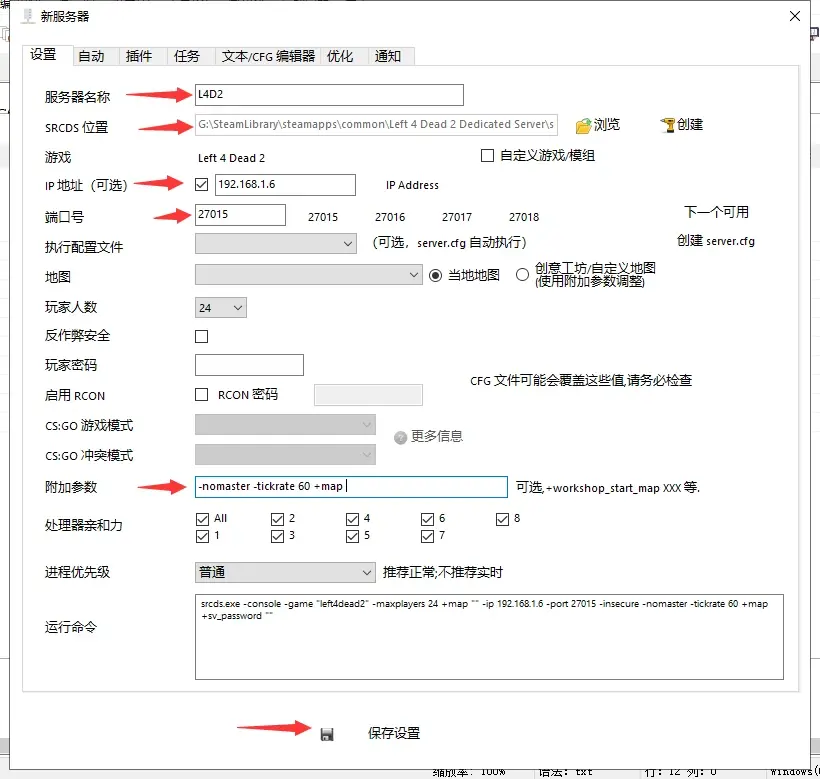Click 创建 server.cfg link
820x779 pixels.
pyautogui.click(x=716, y=242)
